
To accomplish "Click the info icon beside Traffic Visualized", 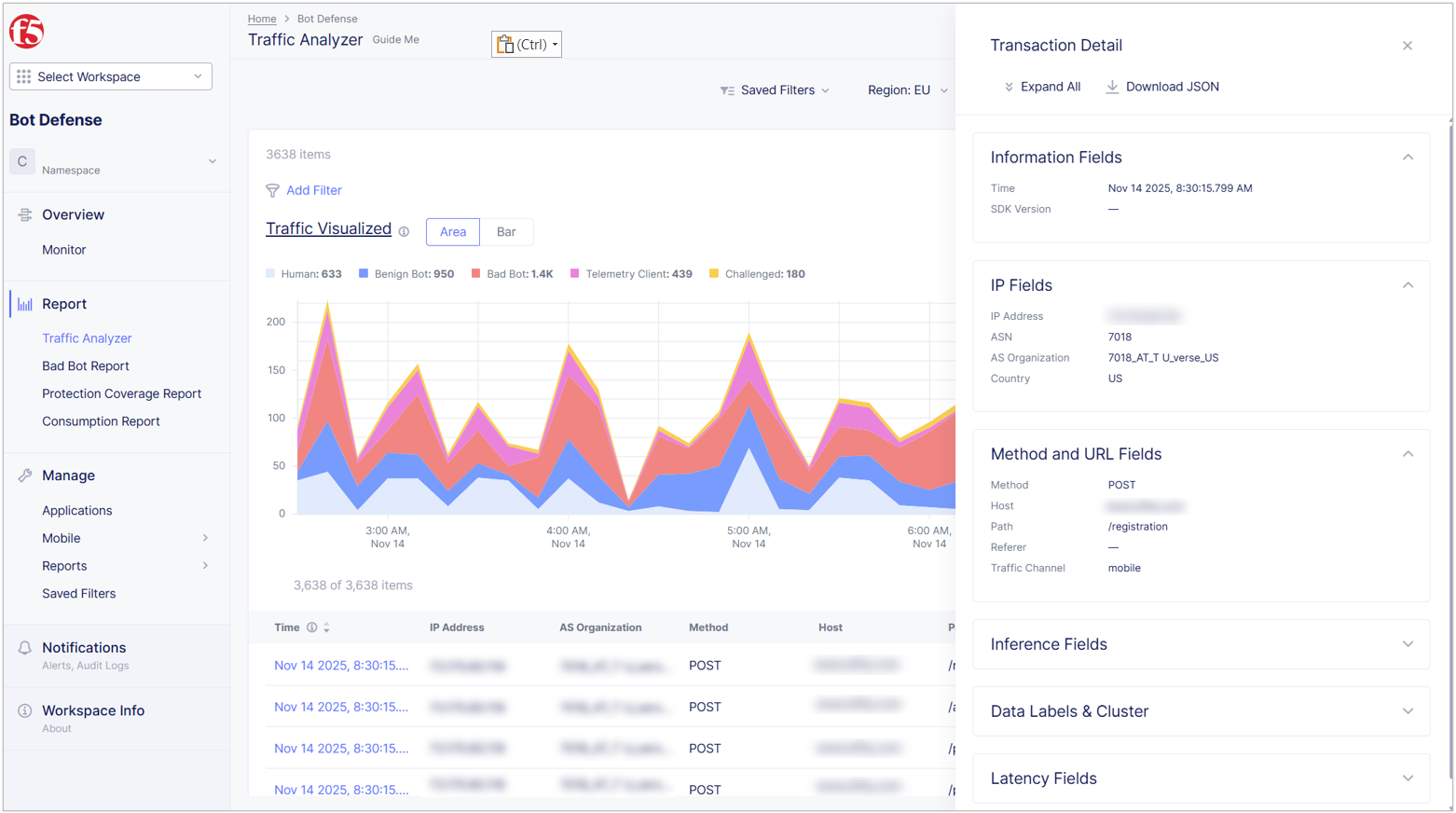I will [x=404, y=232].
